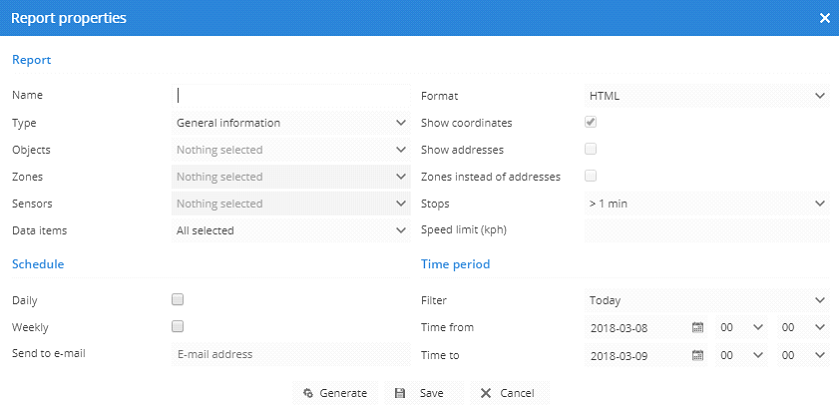The width and height of the screenshot is (839, 416).
Task: Click the report Name input field
Action: [x=290, y=95]
